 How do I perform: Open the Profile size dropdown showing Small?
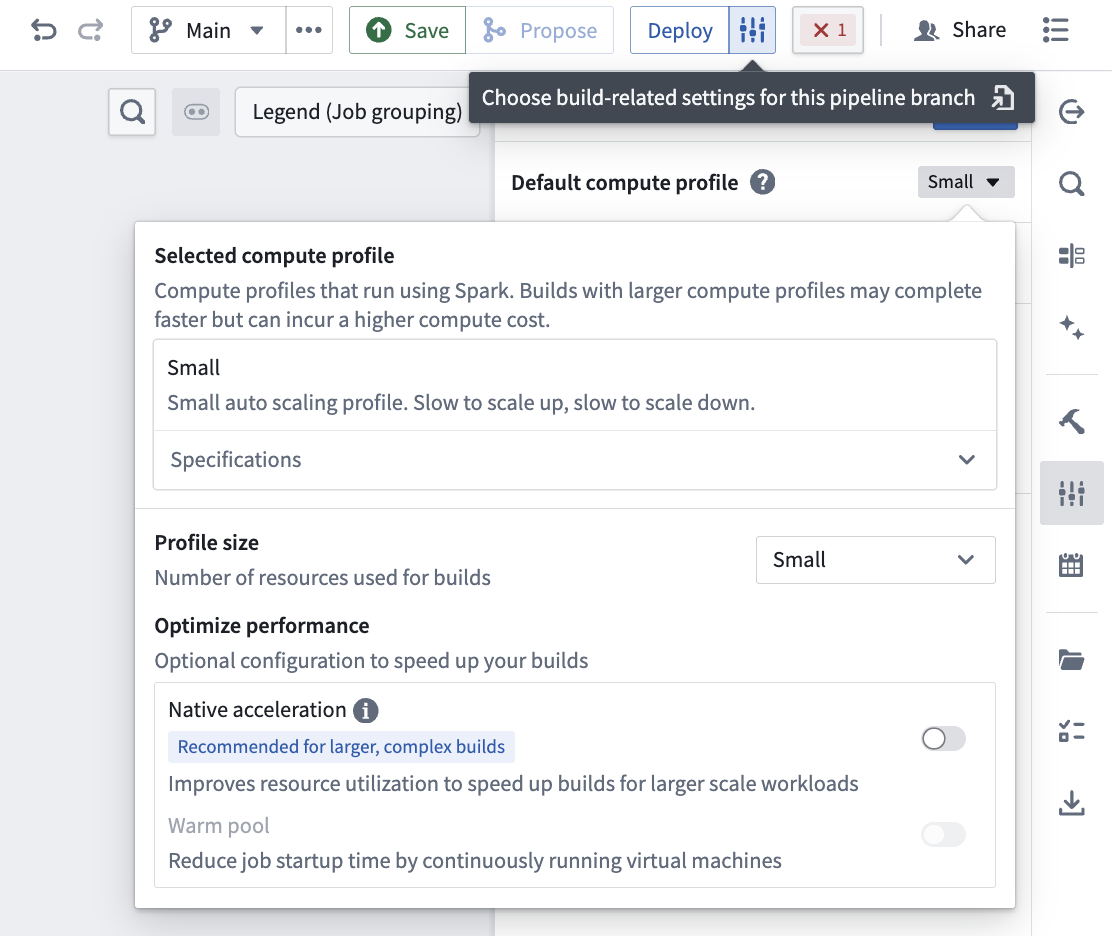click(875, 560)
